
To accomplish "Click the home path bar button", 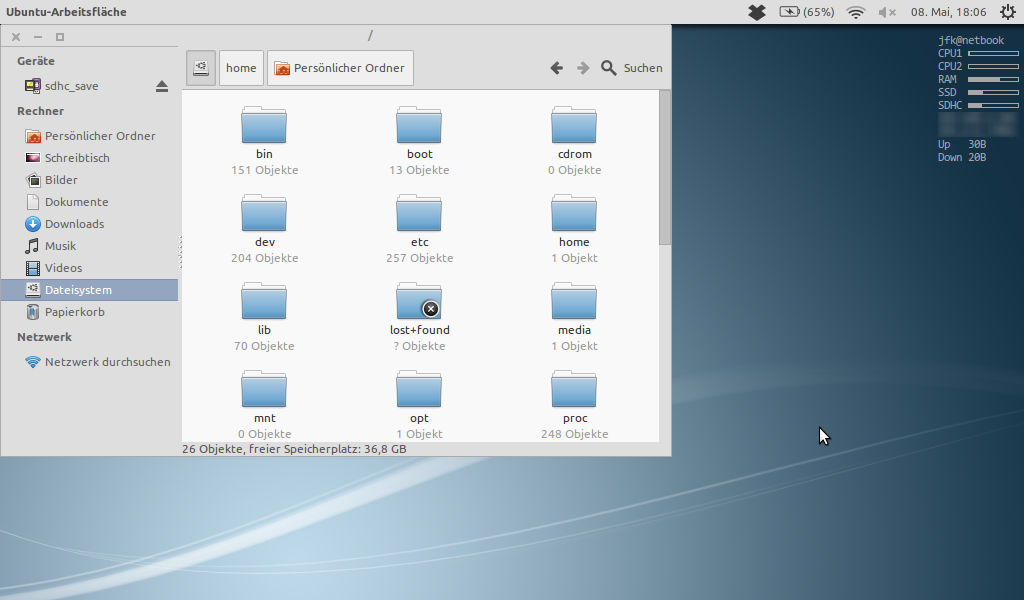I will pos(241,68).
